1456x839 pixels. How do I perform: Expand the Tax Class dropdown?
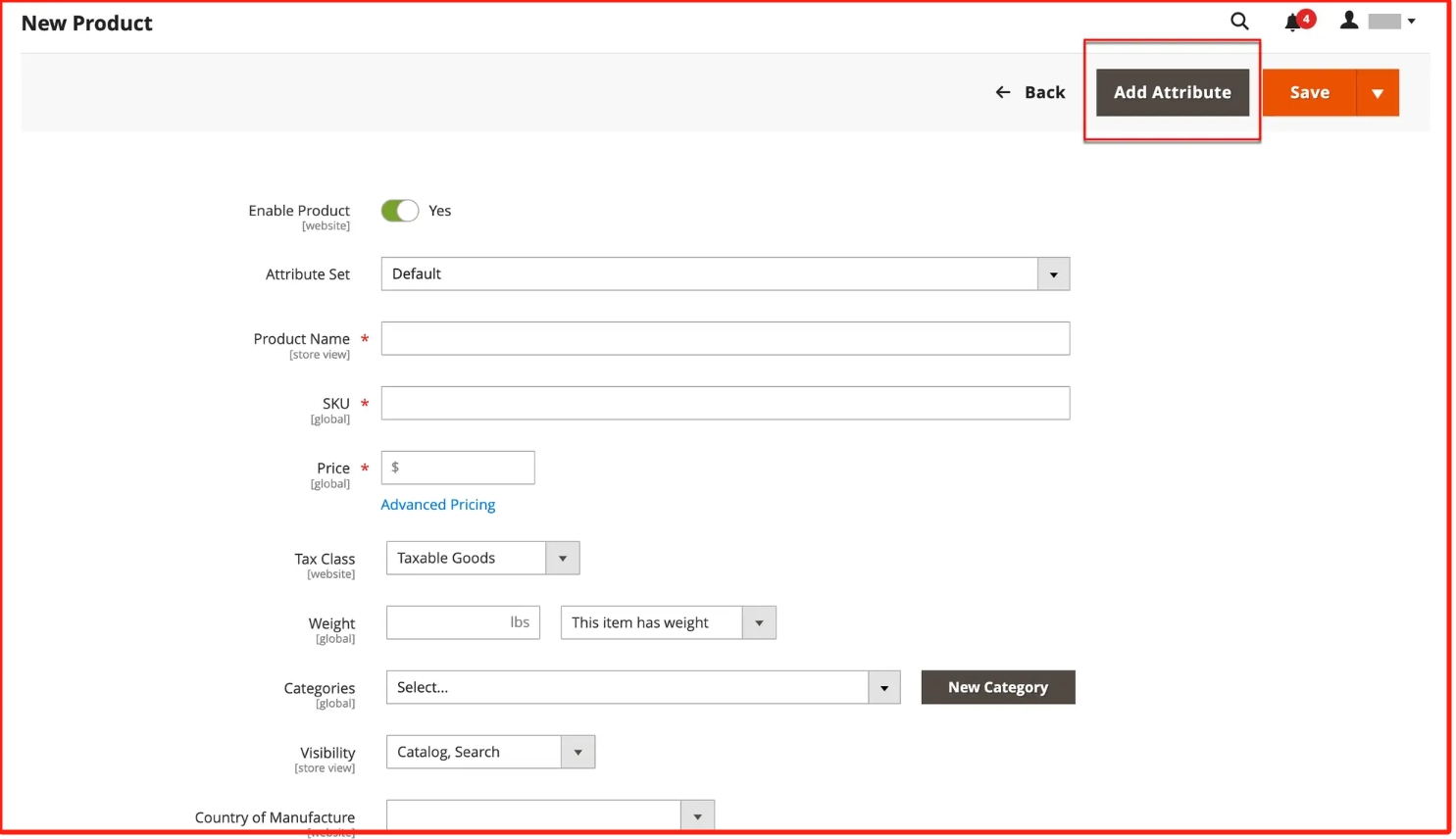coord(482,559)
